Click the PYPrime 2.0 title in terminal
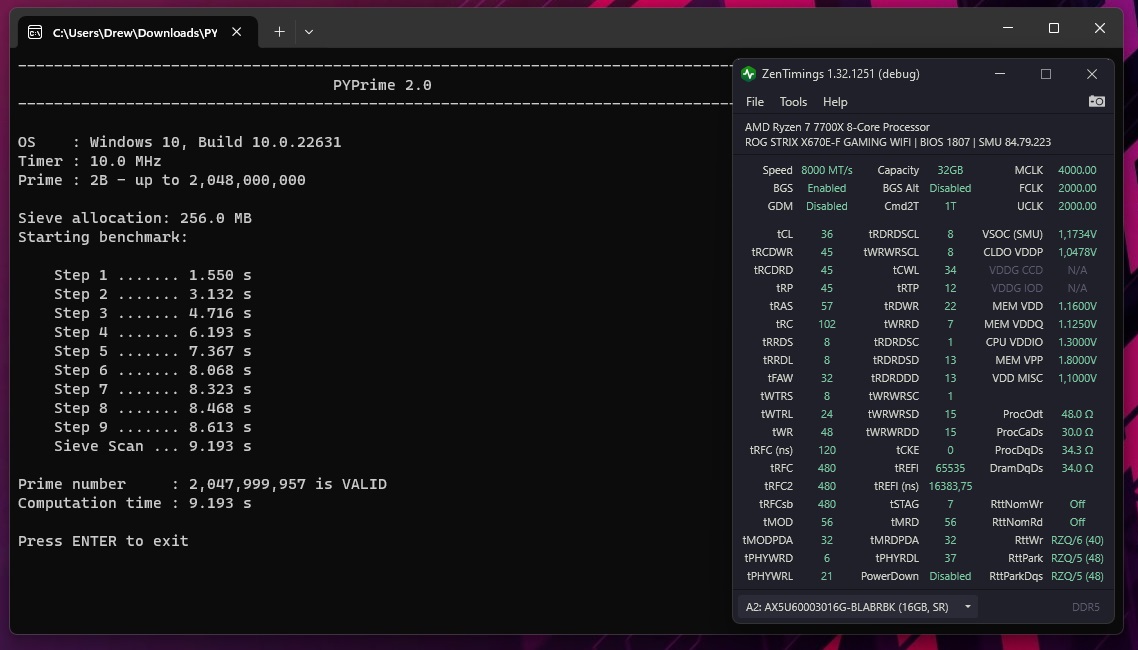The height and width of the screenshot is (650, 1138). [382, 85]
